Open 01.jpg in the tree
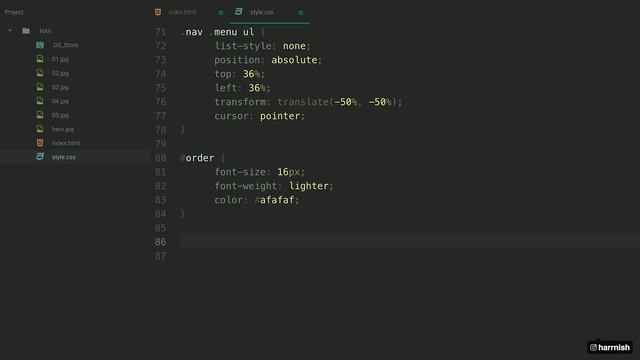Image resolution: width=640 pixels, height=360 pixels. coord(60,59)
